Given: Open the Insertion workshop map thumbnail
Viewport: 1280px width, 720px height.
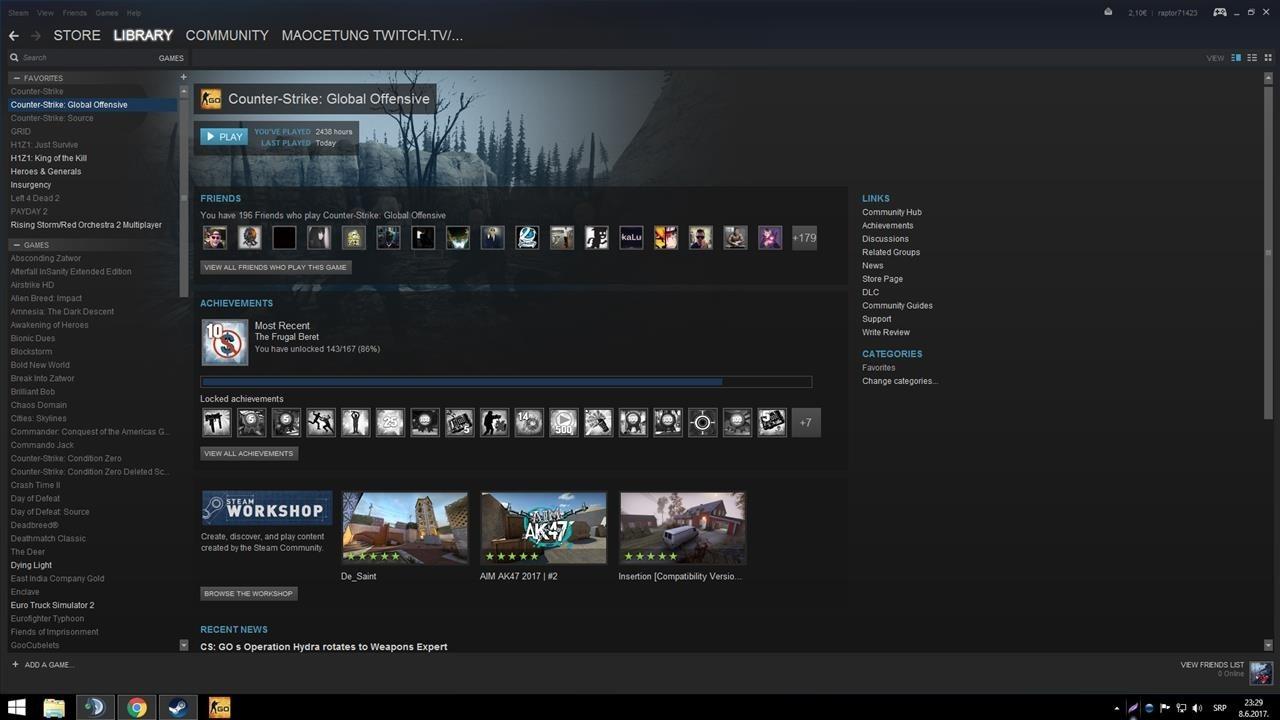Looking at the screenshot, I should (682, 527).
